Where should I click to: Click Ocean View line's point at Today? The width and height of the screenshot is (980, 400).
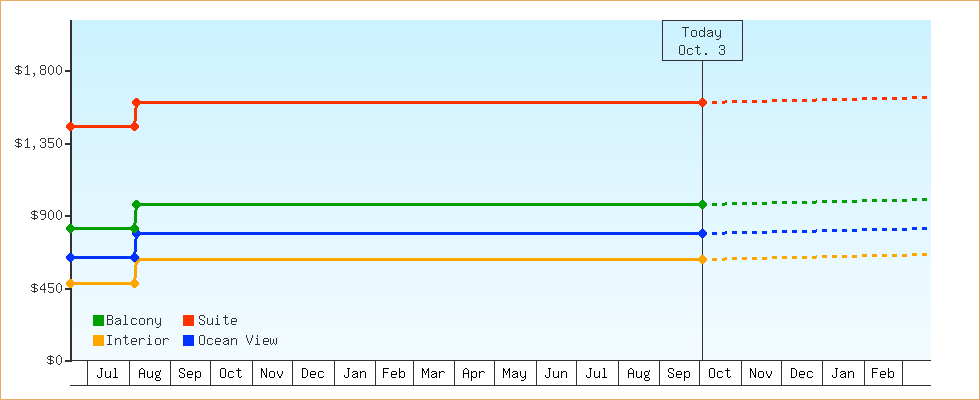pos(703,233)
